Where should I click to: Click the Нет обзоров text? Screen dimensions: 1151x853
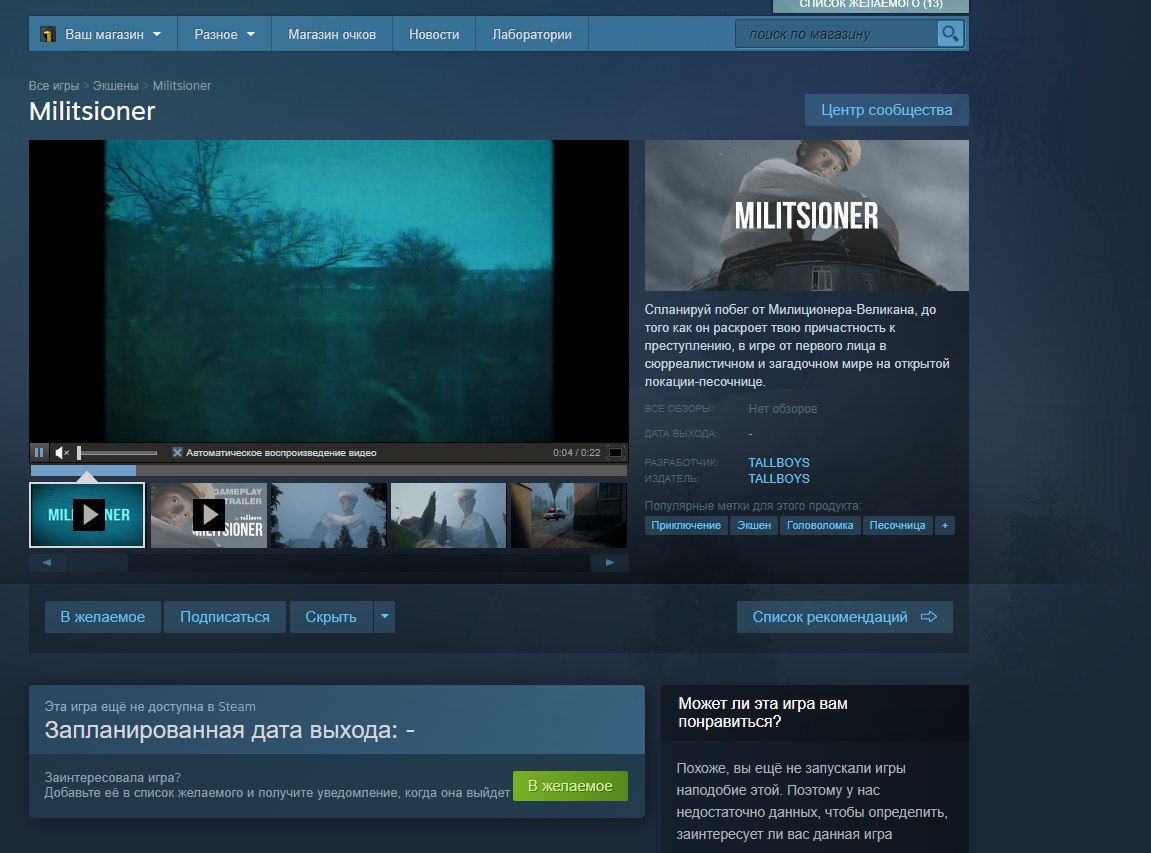[783, 409]
